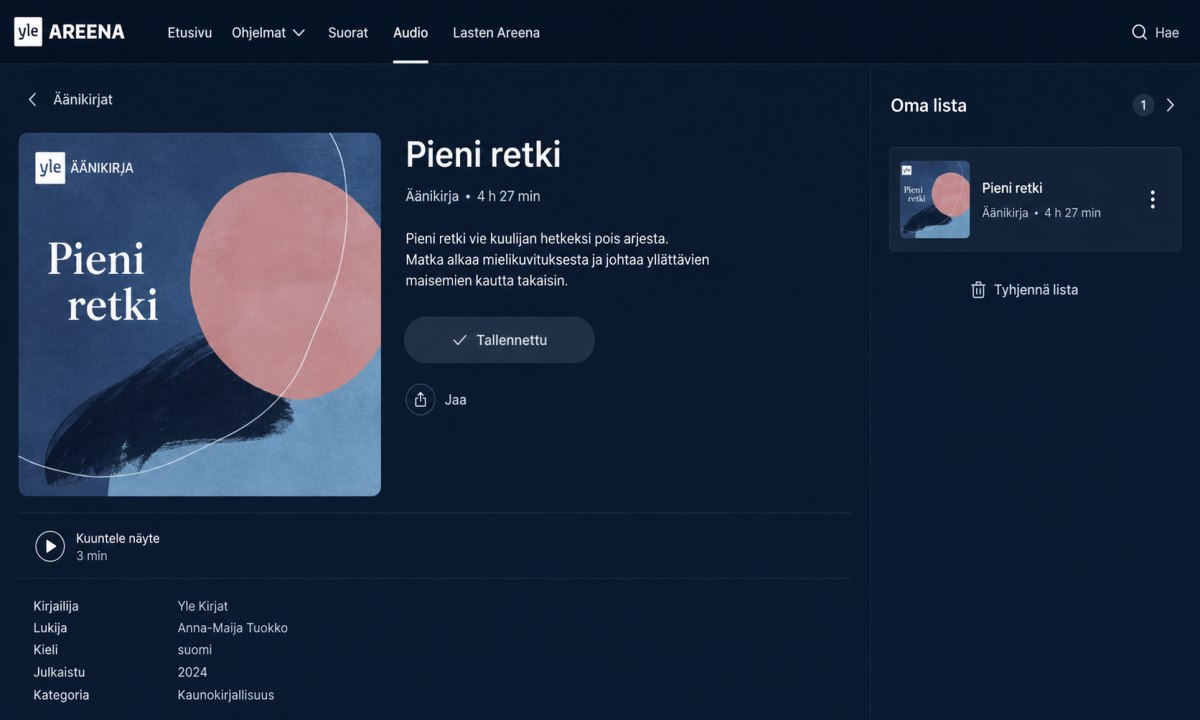Viewport: 1200px width, 720px height.
Task: Click the Äänikirjat breadcrumb text
Action: point(83,99)
